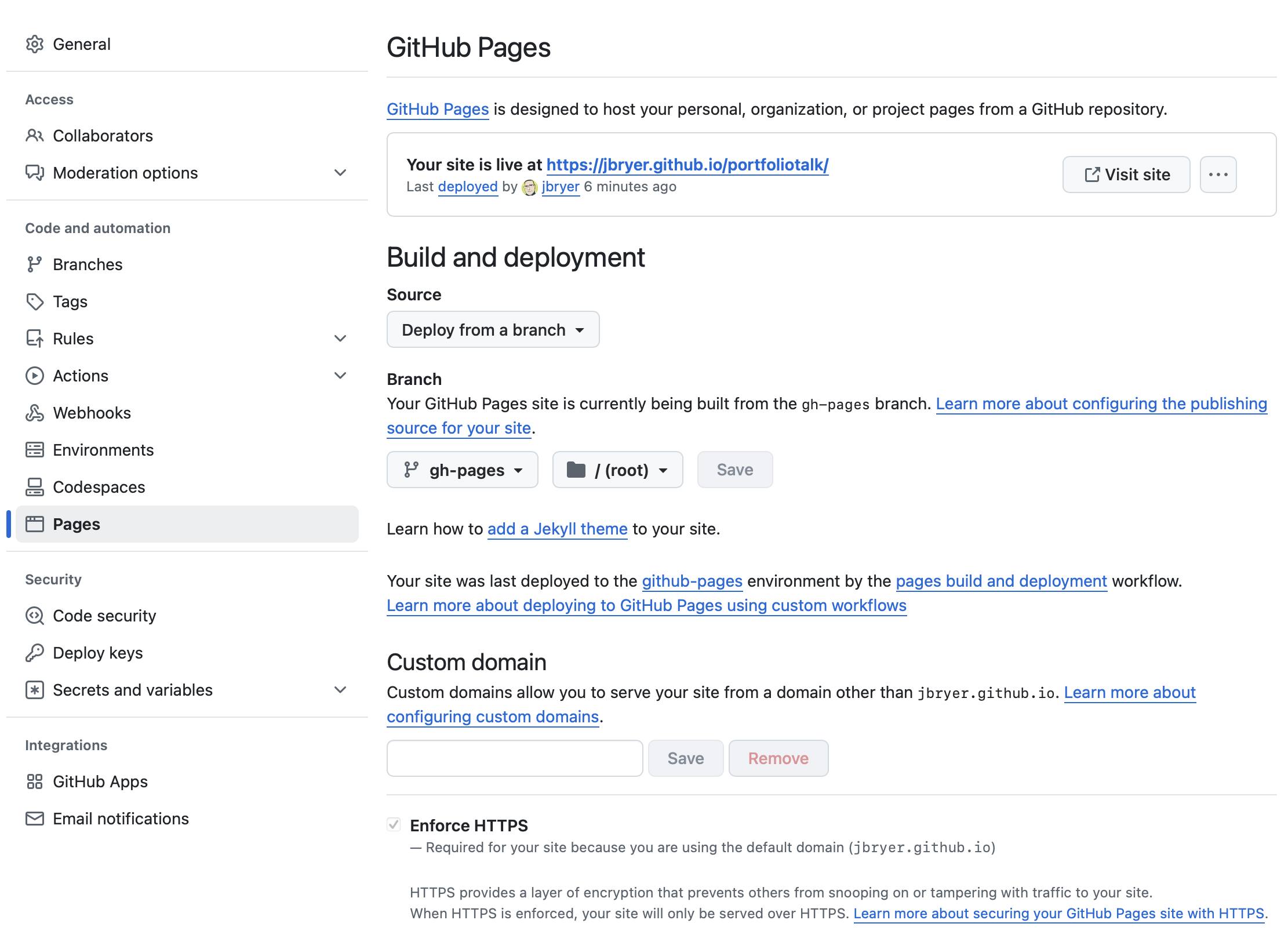Viewport: 1288px width, 938px height.
Task: Click the Email notifications envelope icon
Action: [35, 819]
